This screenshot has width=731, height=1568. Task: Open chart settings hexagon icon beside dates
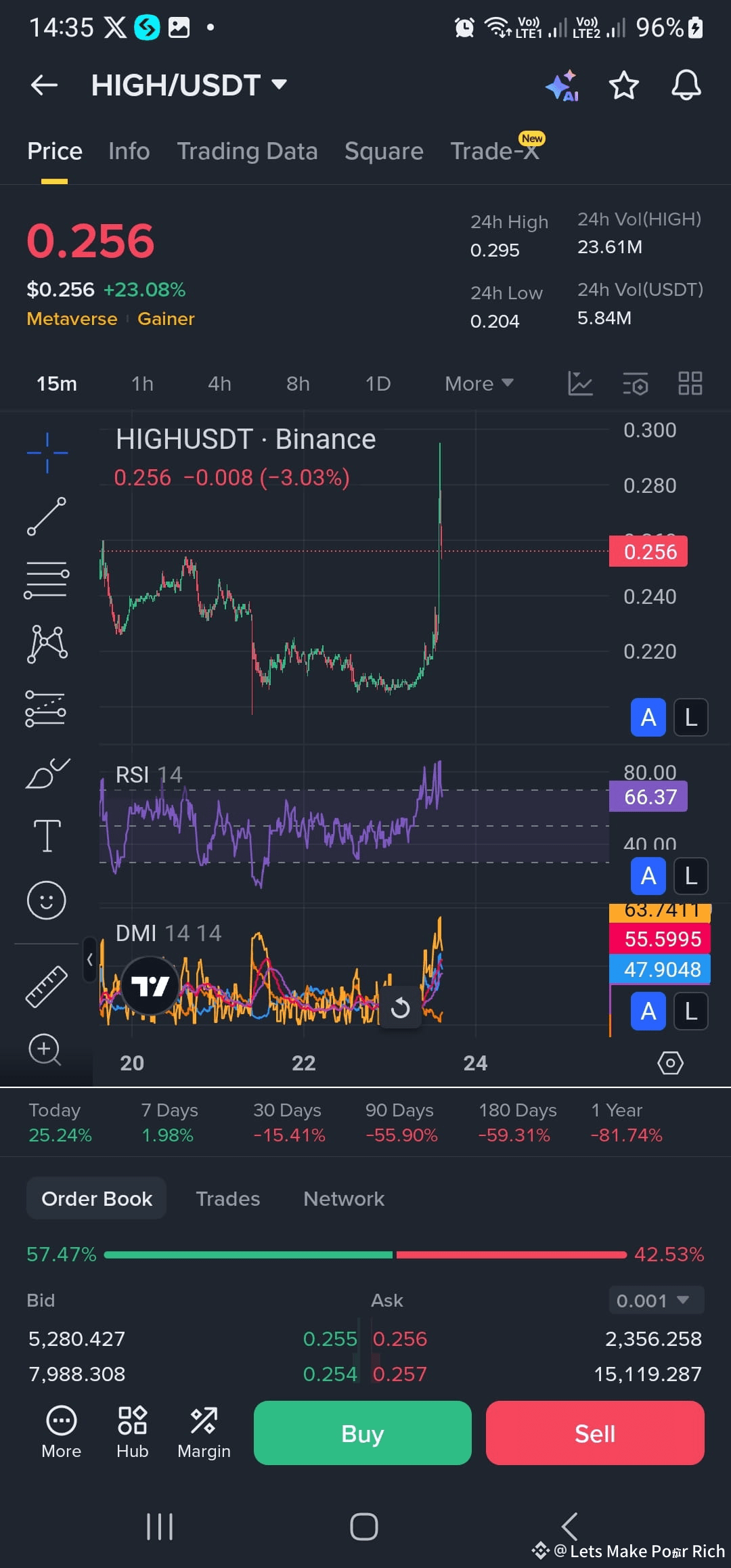670,1063
